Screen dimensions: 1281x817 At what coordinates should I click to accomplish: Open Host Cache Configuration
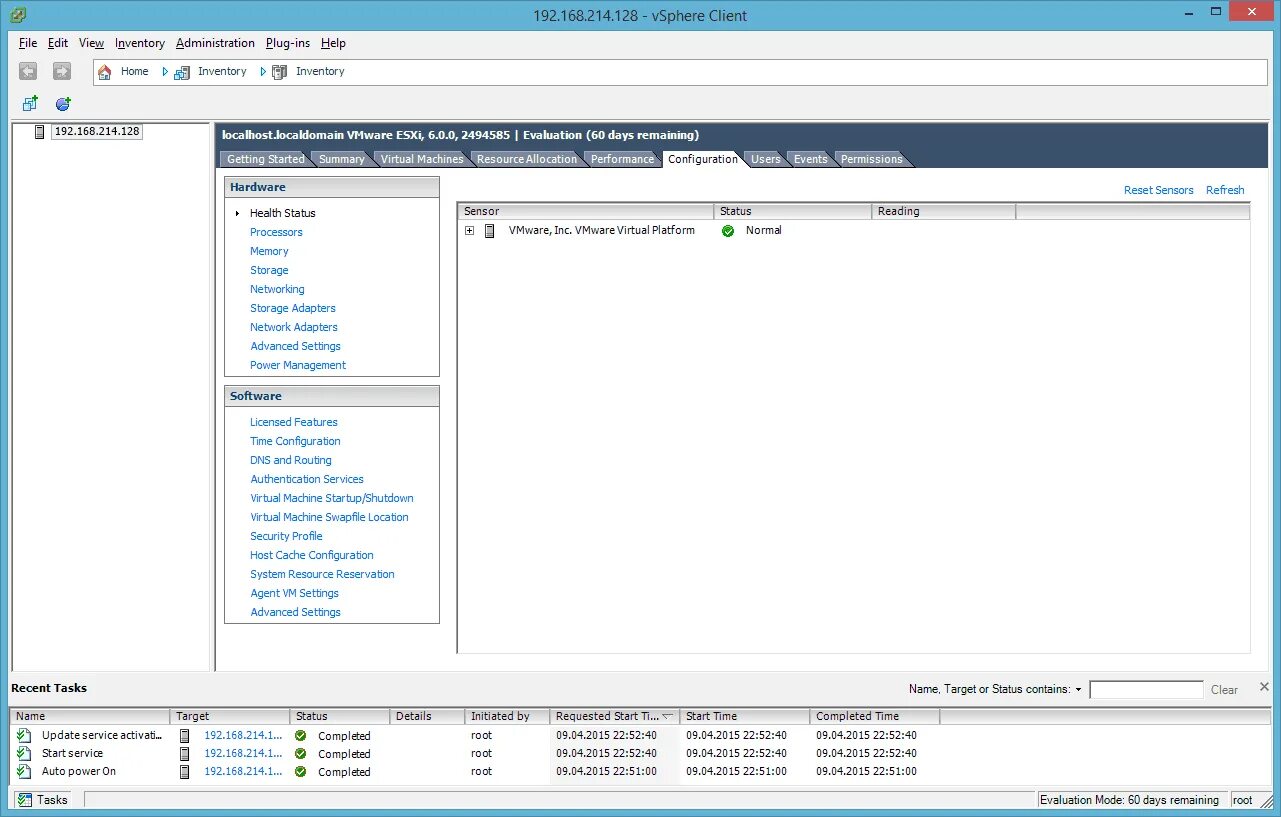(x=312, y=555)
